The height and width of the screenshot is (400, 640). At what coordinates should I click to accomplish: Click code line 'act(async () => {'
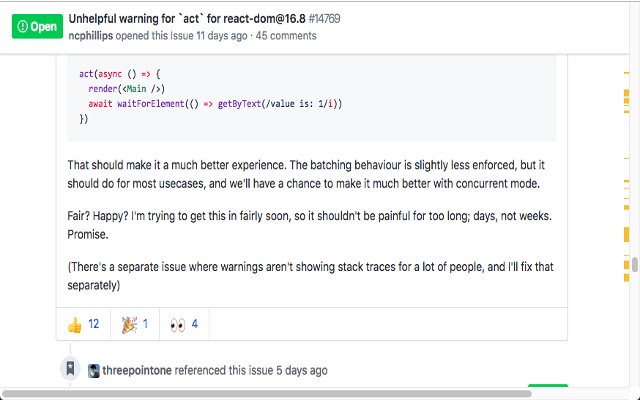click(x=120, y=74)
